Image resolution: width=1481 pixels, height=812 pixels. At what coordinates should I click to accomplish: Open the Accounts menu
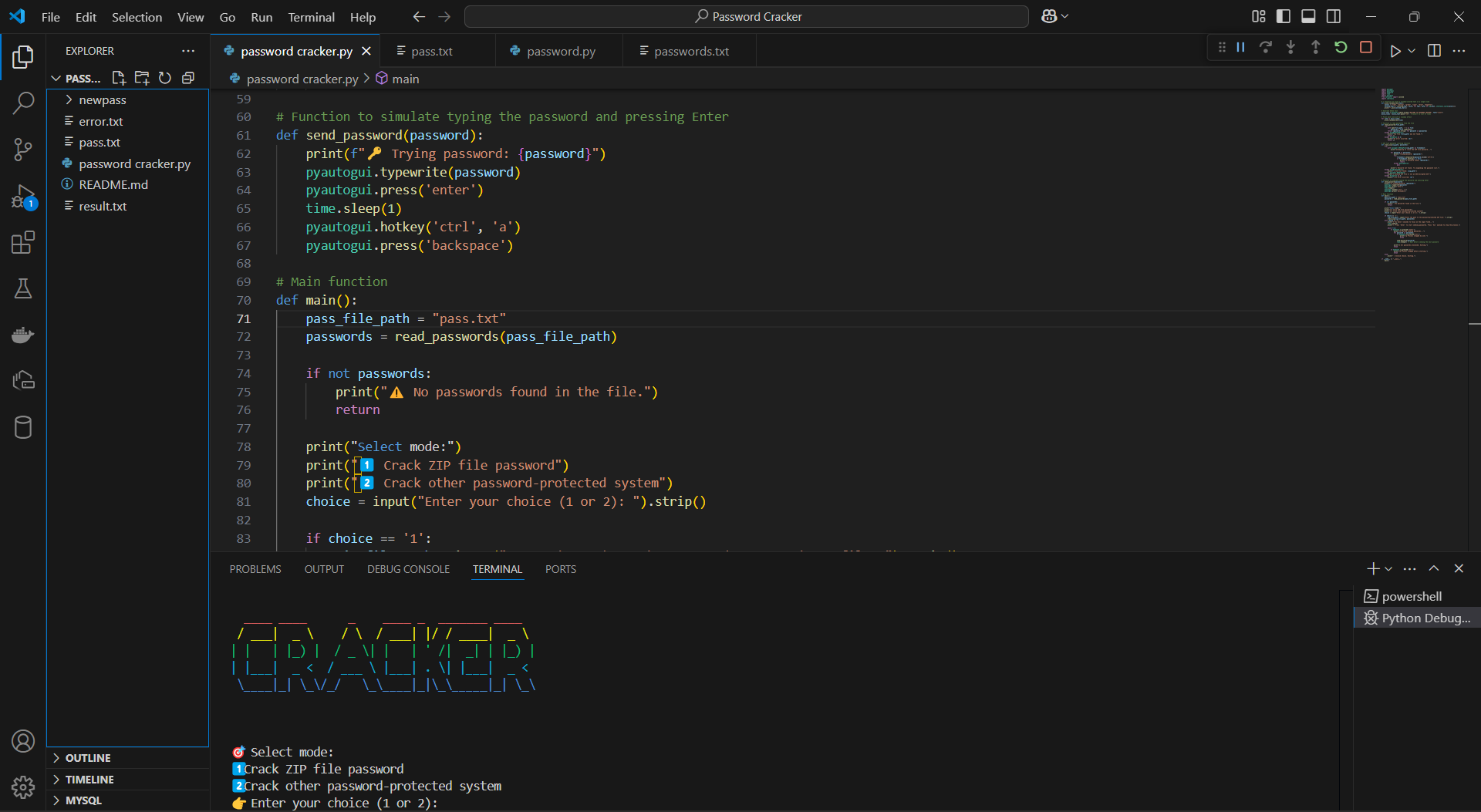point(23,741)
